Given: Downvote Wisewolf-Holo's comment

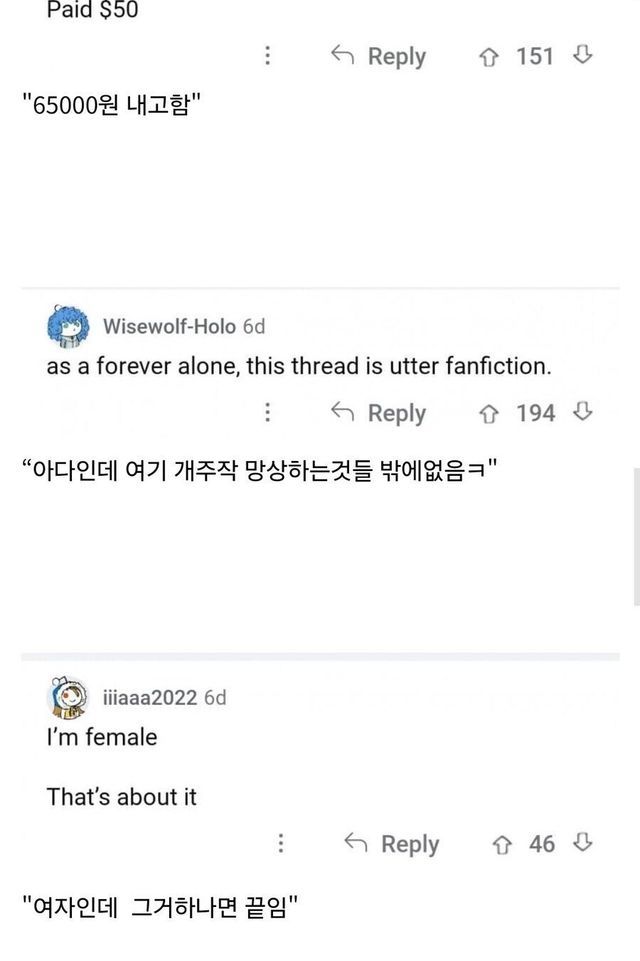Looking at the screenshot, I should click(x=582, y=412).
